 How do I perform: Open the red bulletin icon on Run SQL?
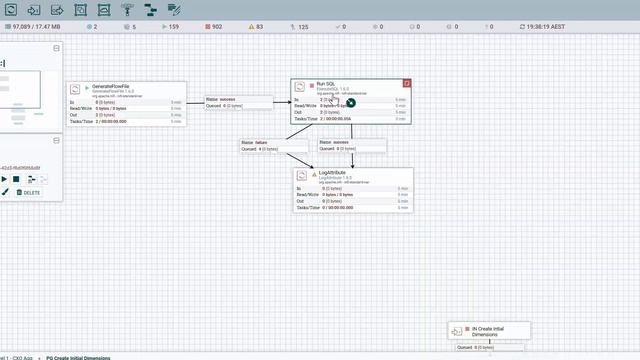point(407,83)
